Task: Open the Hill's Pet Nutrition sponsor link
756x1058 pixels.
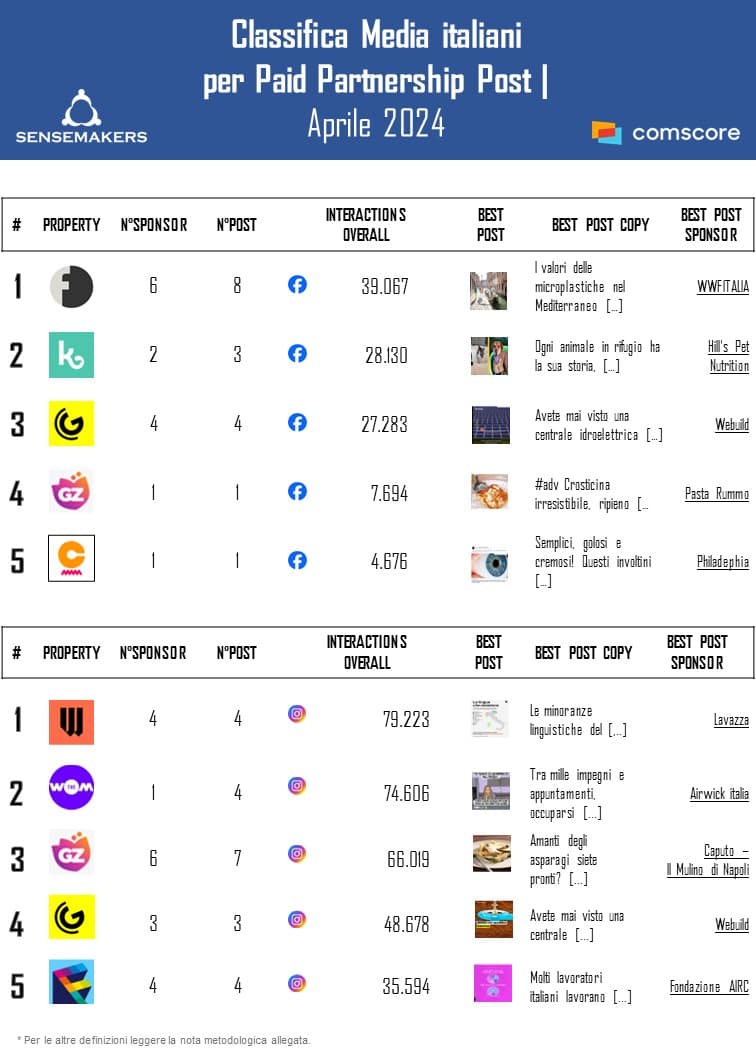Action: pyautogui.click(x=727, y=356)
